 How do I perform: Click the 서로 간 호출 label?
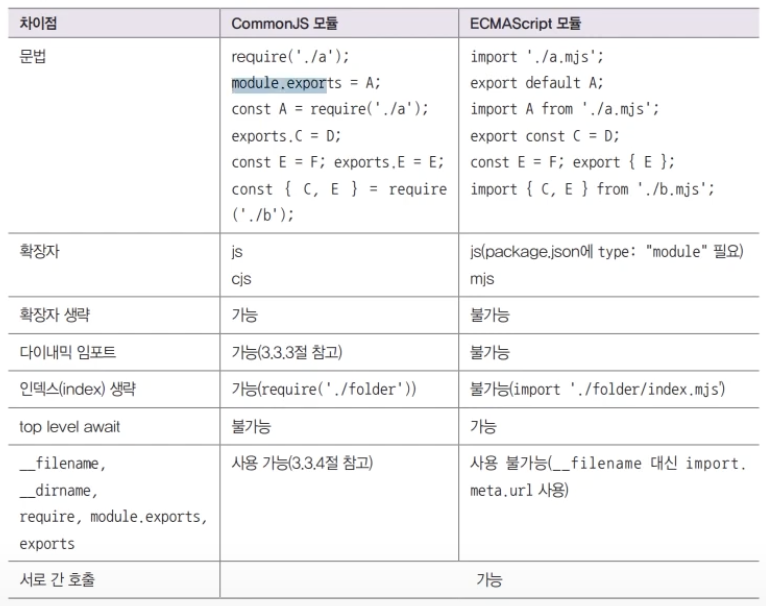[x=57, y=580]
